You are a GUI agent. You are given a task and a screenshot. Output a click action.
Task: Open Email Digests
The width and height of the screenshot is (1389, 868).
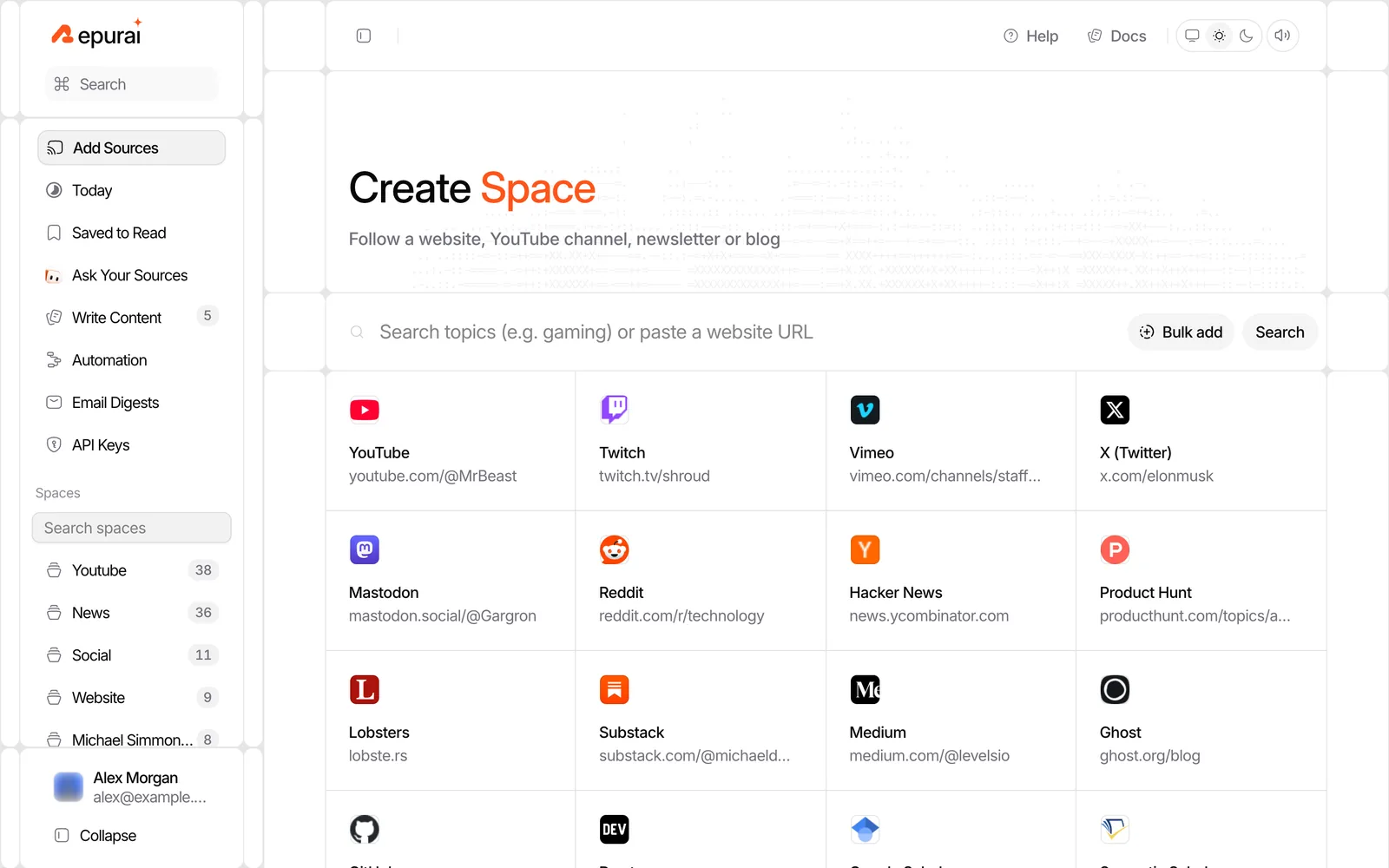pos(131,403)
